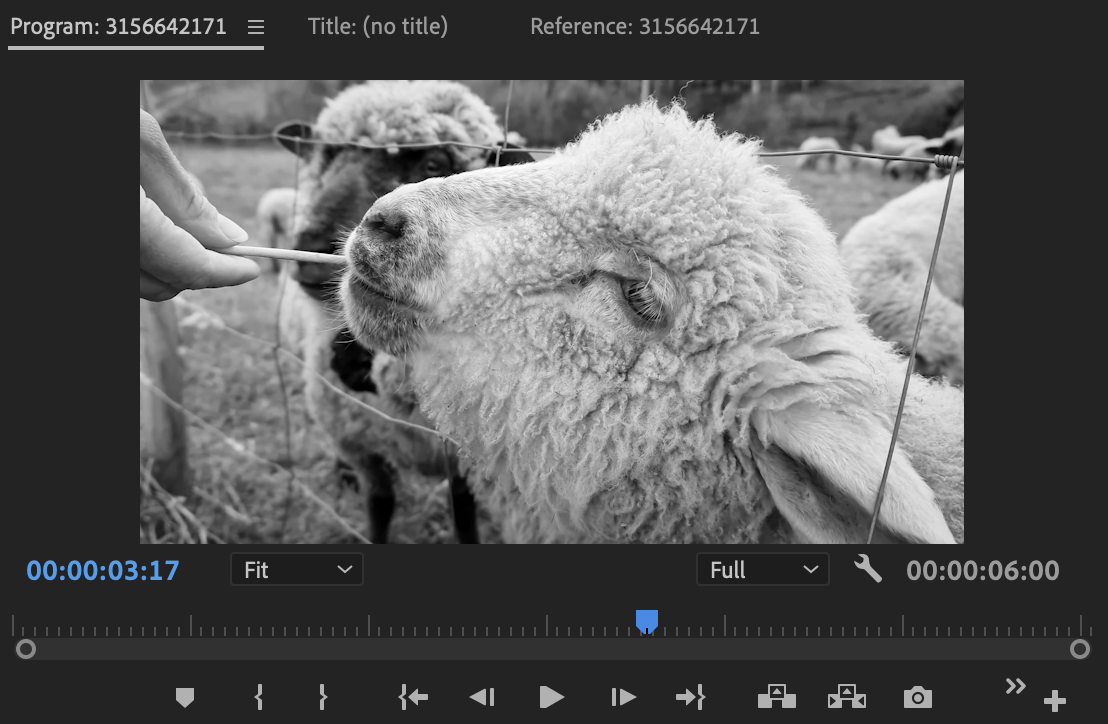Click the Mark In bracket icon
The height and width of the screenshot is (724, 1108).
pyautogui.click(x=259, y=697)
